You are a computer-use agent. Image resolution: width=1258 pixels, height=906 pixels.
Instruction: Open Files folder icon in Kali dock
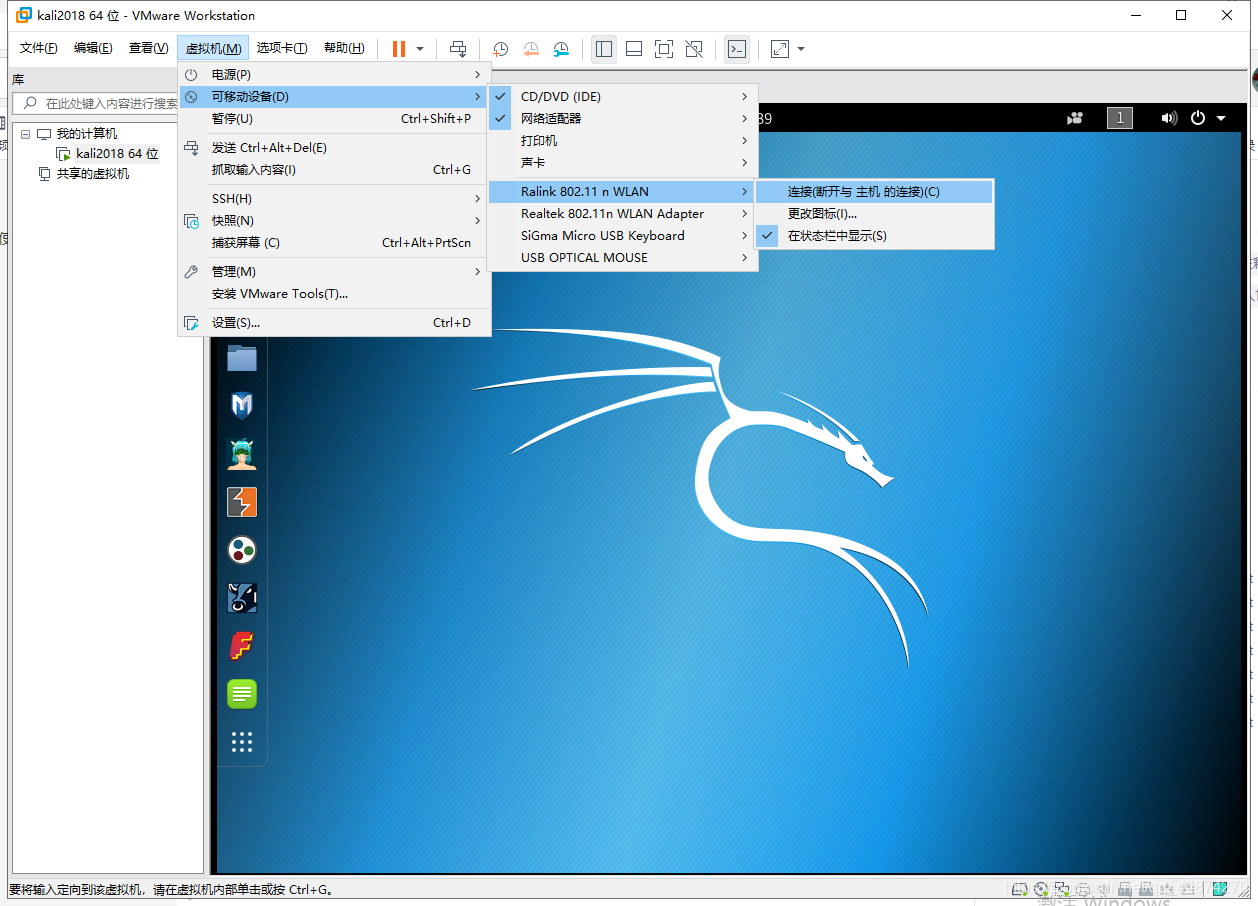tap(242, 357)
